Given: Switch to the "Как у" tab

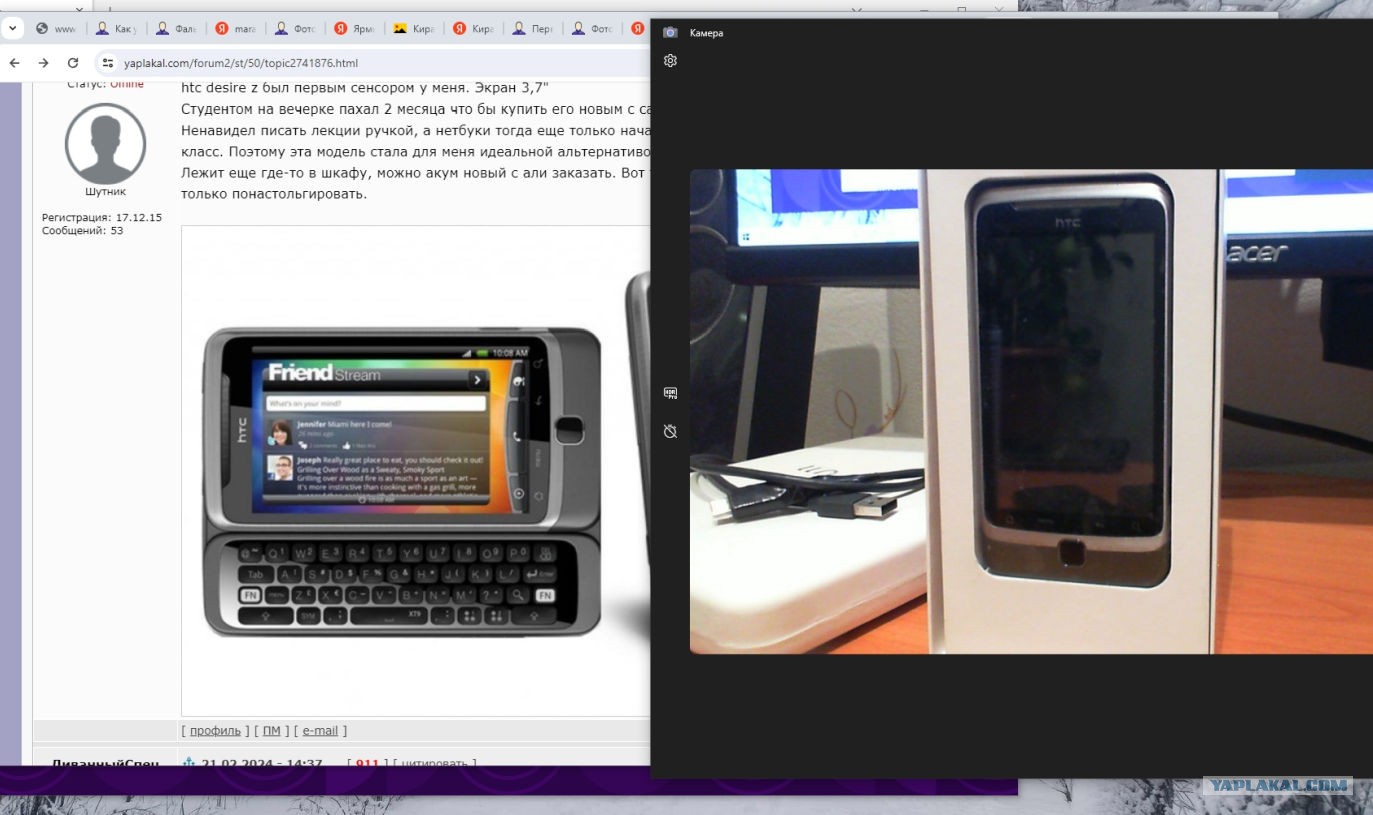Looking at the screenshot, I should (x=116, y=29).
